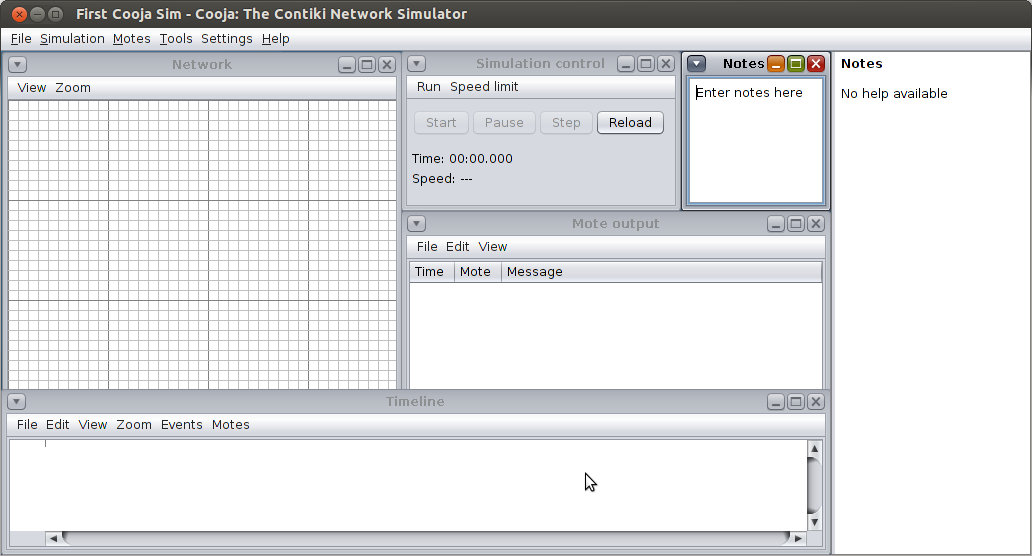Minimize the Network window
Viewport: 1032px width, 556px height.
tap(347, 64)
